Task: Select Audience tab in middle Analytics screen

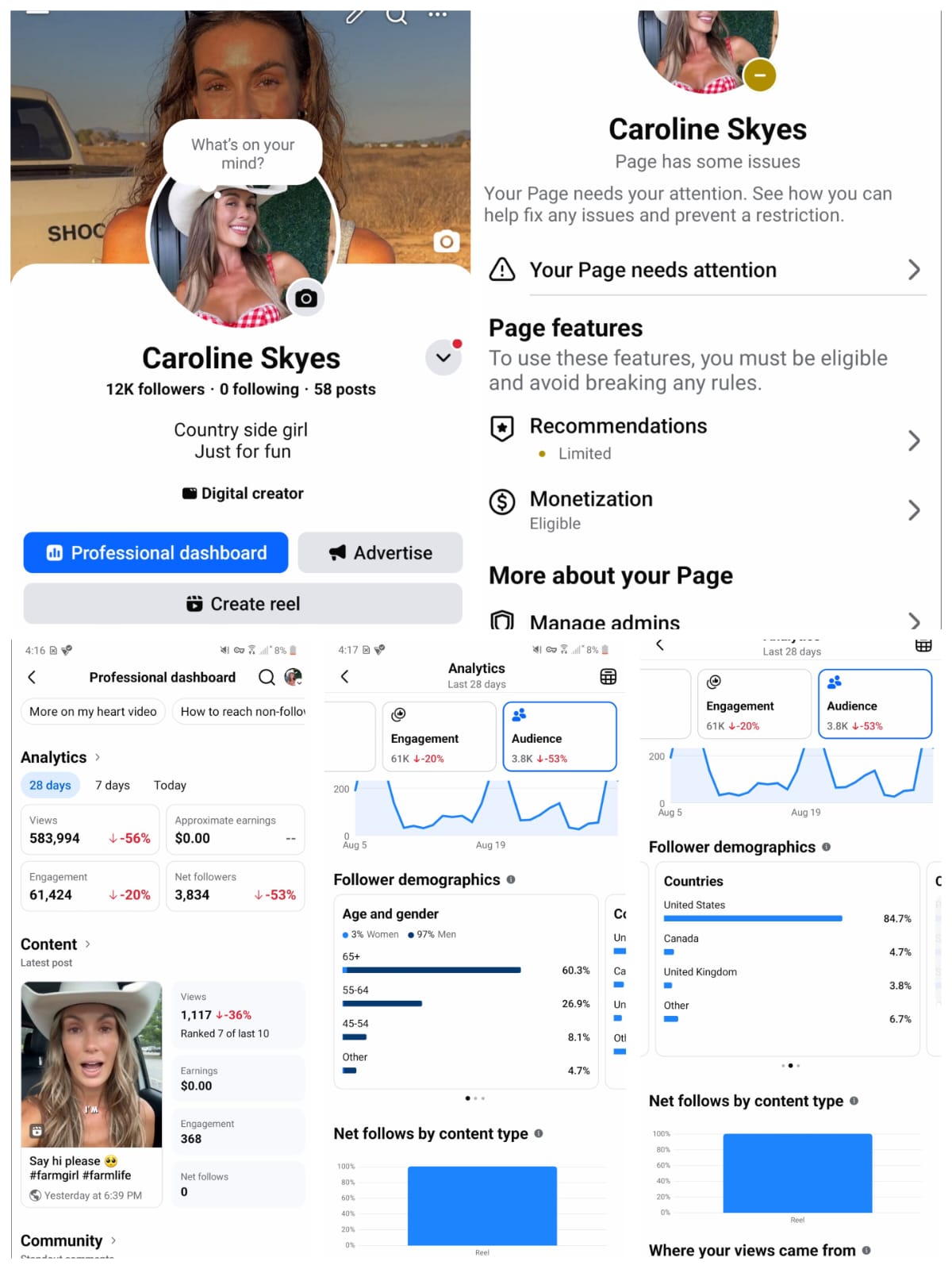Action: 560,736
